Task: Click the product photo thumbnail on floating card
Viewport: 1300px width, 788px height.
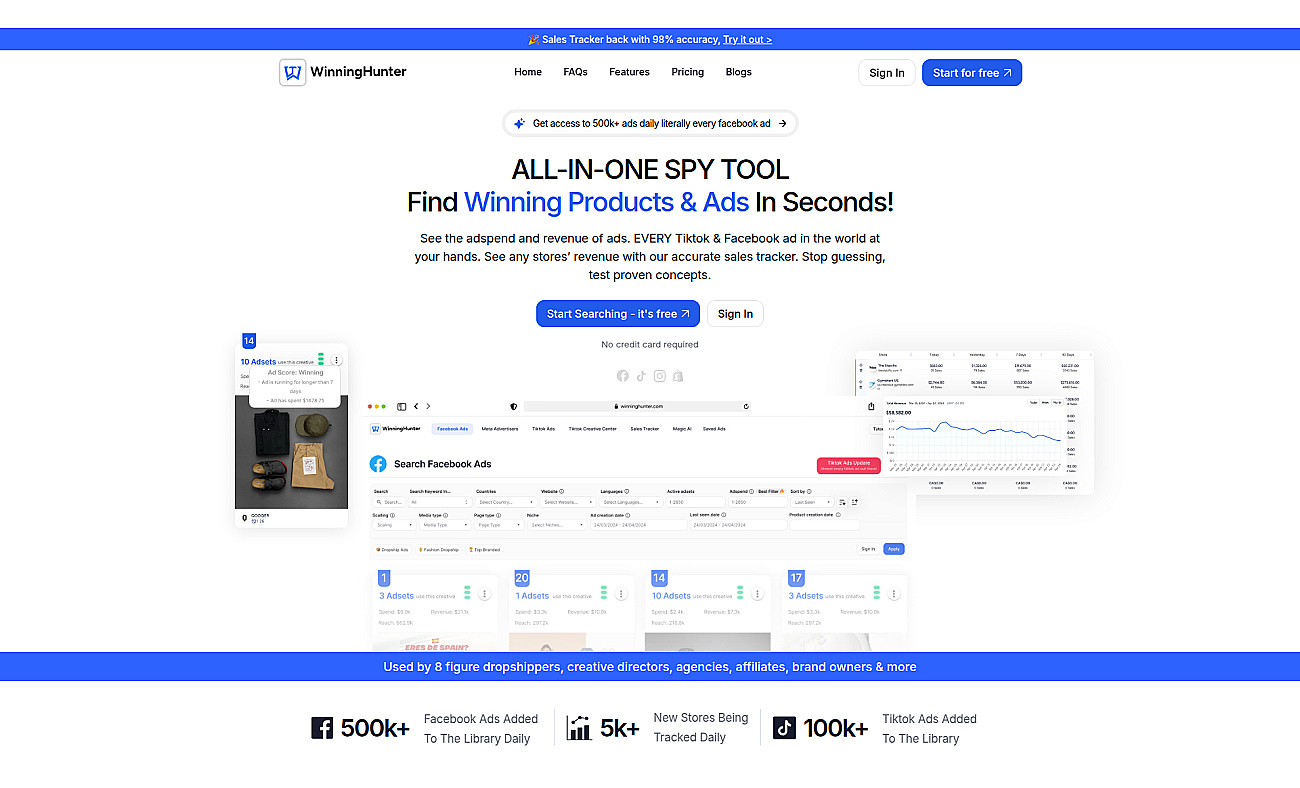Action: tap(291, 452)
